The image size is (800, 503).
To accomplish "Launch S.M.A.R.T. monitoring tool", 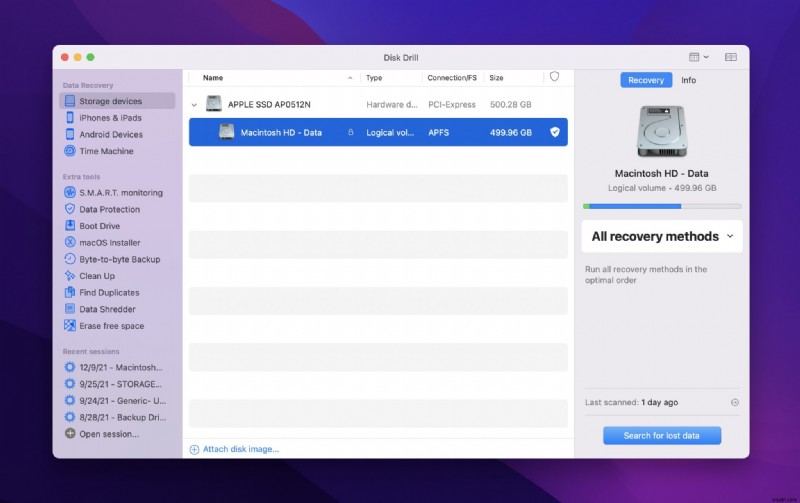I will pyautogui.click(x=120, y=193).
